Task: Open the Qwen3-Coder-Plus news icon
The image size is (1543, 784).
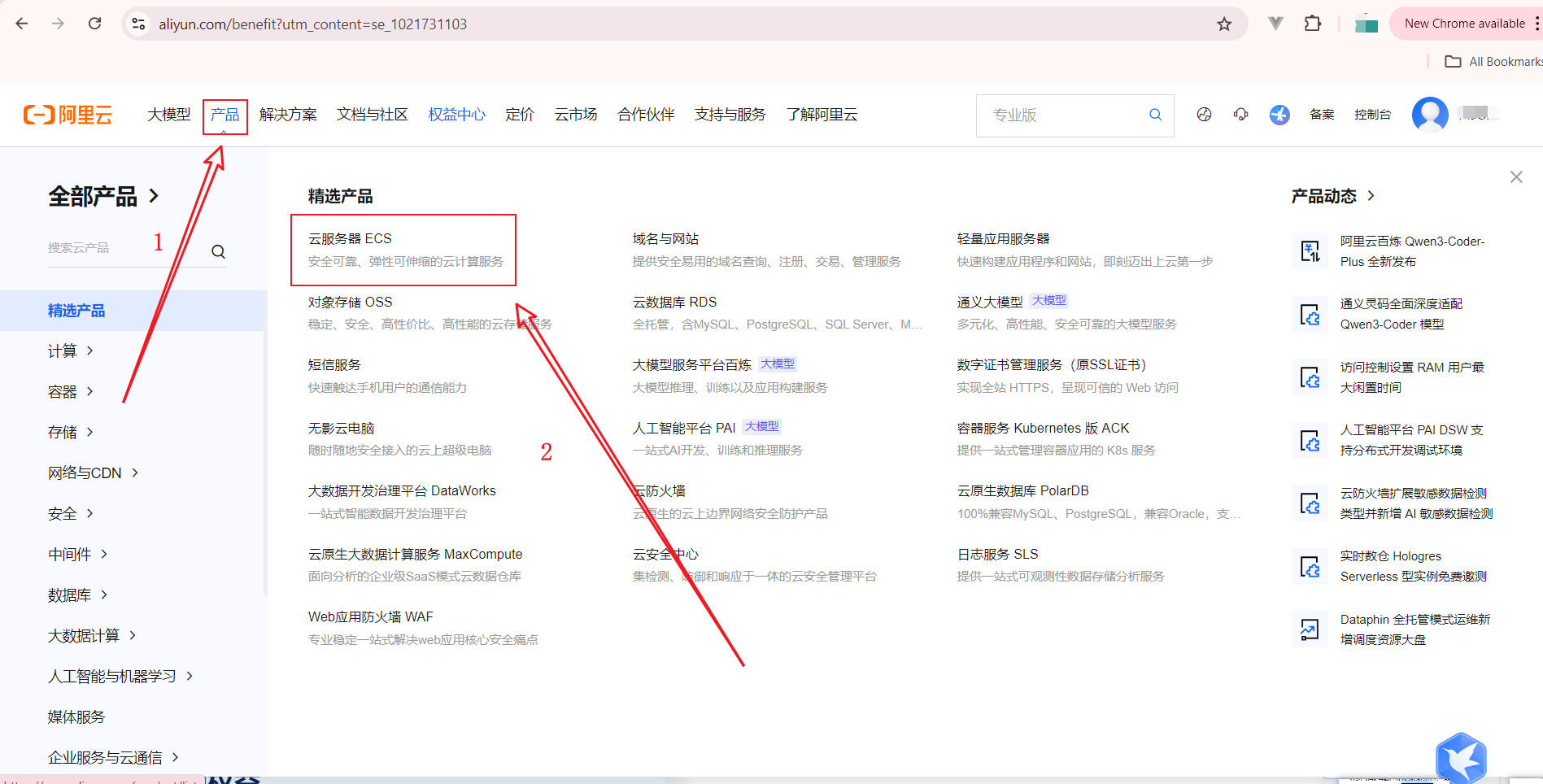Action: [x=1310, y=251]
